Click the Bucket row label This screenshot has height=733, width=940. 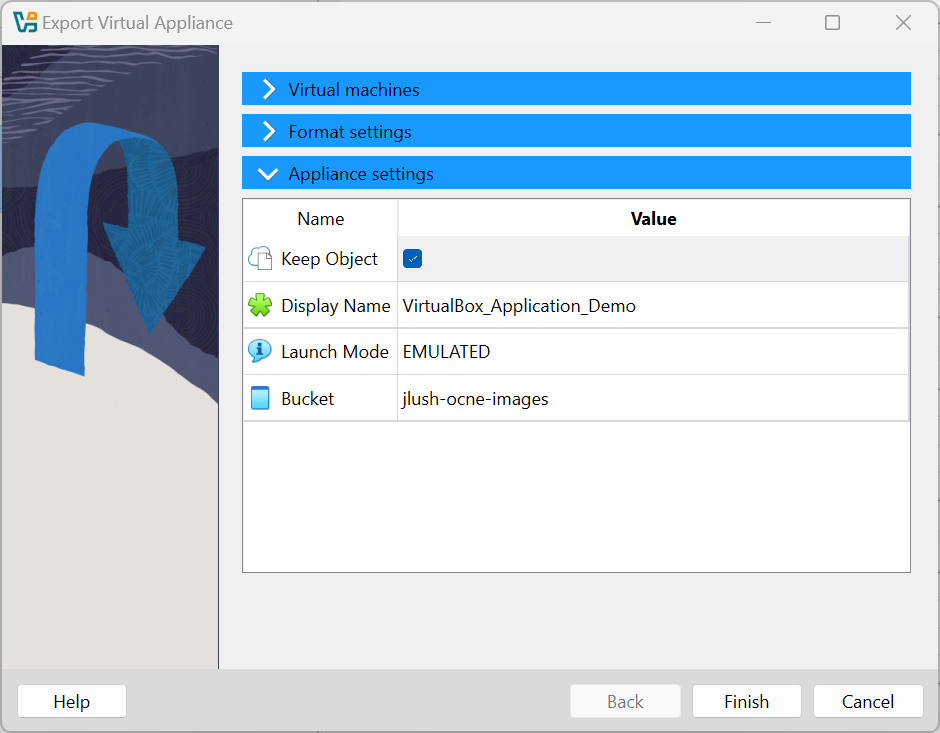[x=308, y=399]
